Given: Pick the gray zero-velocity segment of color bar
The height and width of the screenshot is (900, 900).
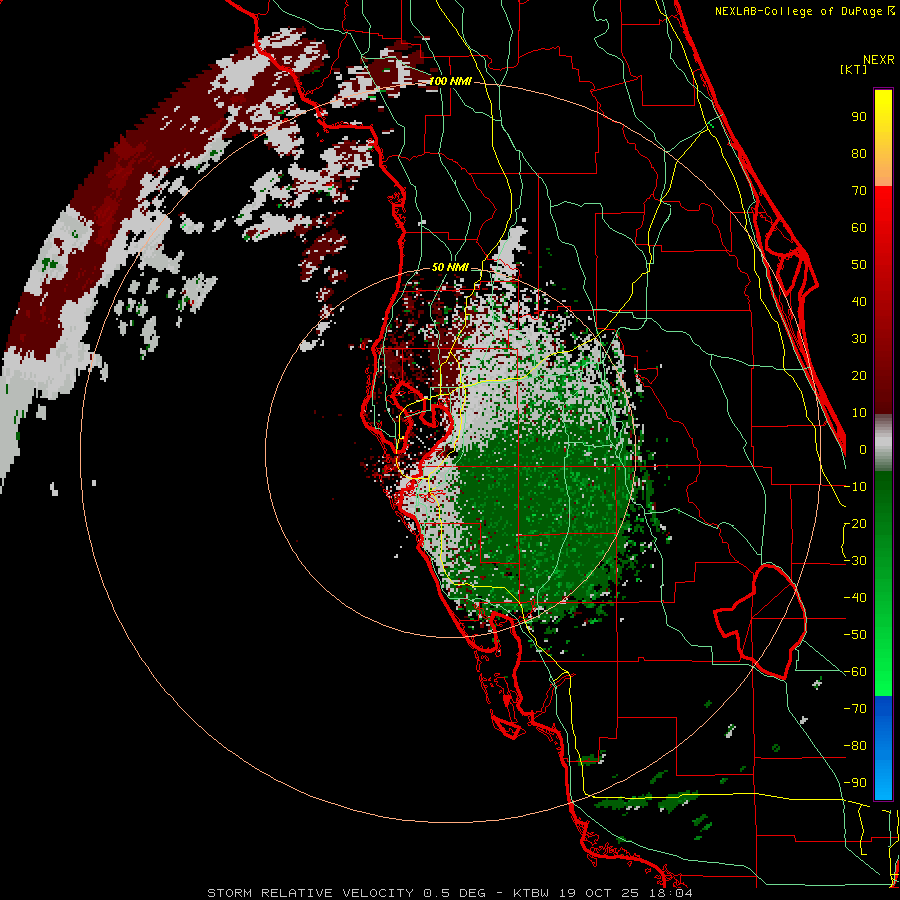Looking at the screenshot, I should (x=883, y=443).
